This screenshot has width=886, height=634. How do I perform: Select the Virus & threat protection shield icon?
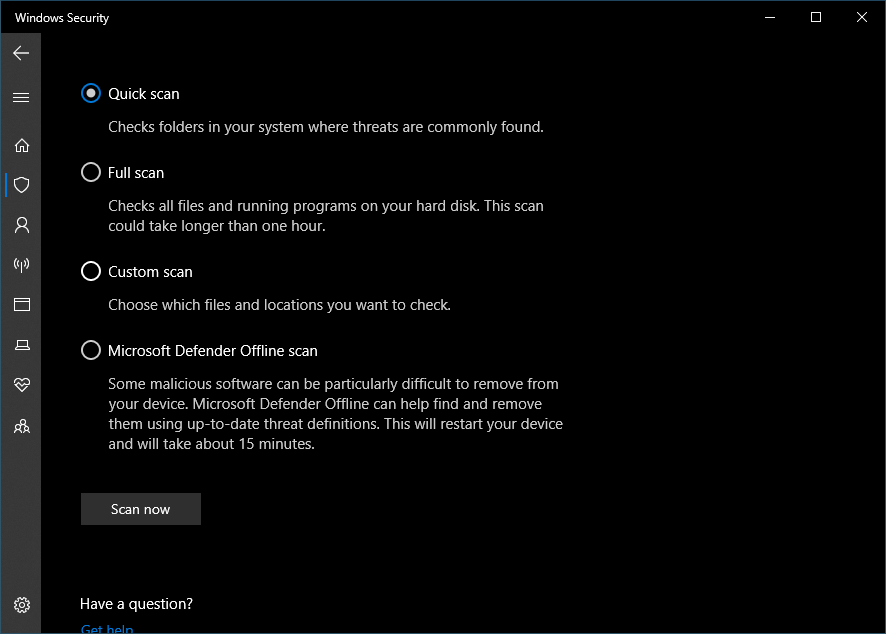(21, 185)
